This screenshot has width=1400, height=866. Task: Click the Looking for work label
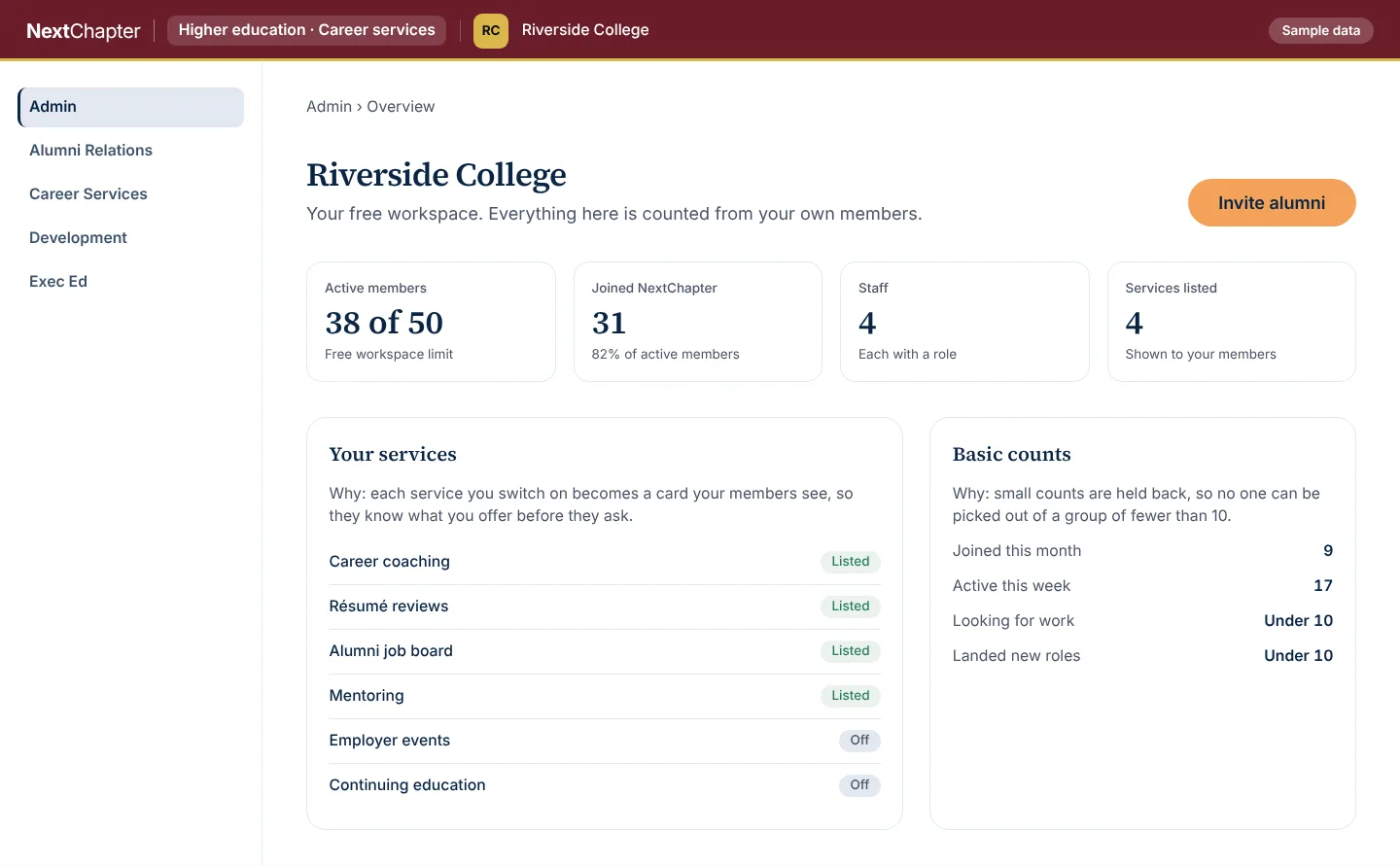tap(1013, 621)
